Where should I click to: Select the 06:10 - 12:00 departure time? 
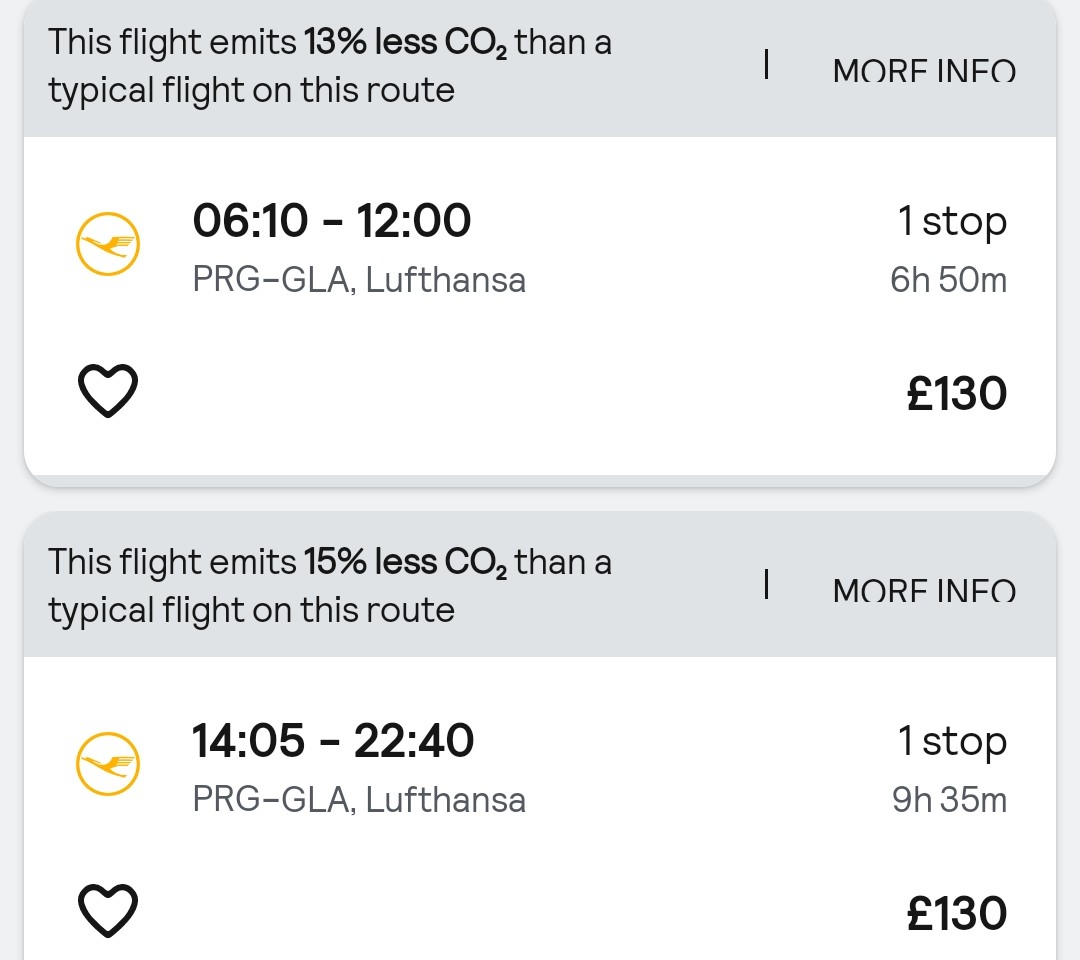[331, 221]
